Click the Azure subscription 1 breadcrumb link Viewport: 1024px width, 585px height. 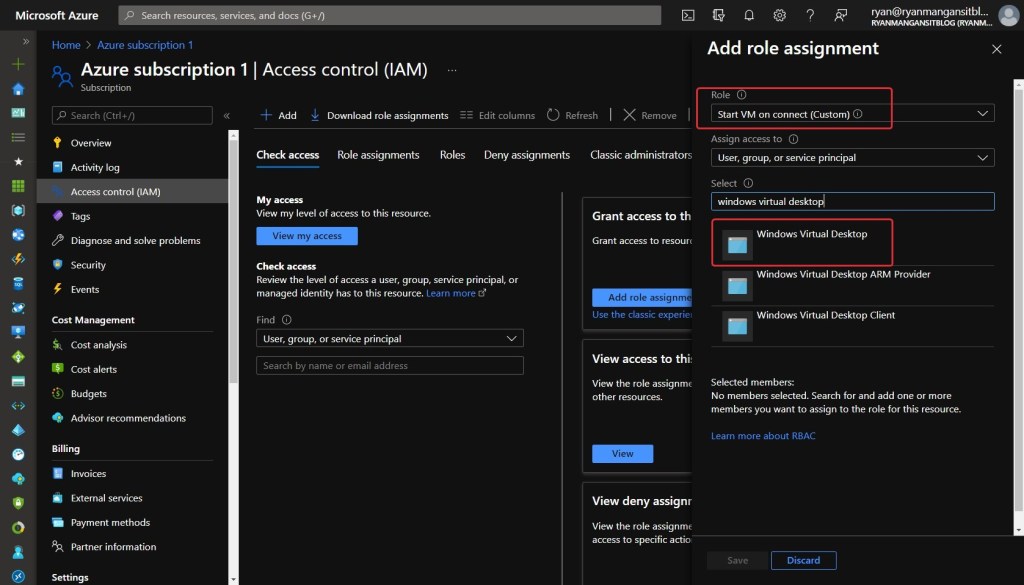[x=145, y=45]
